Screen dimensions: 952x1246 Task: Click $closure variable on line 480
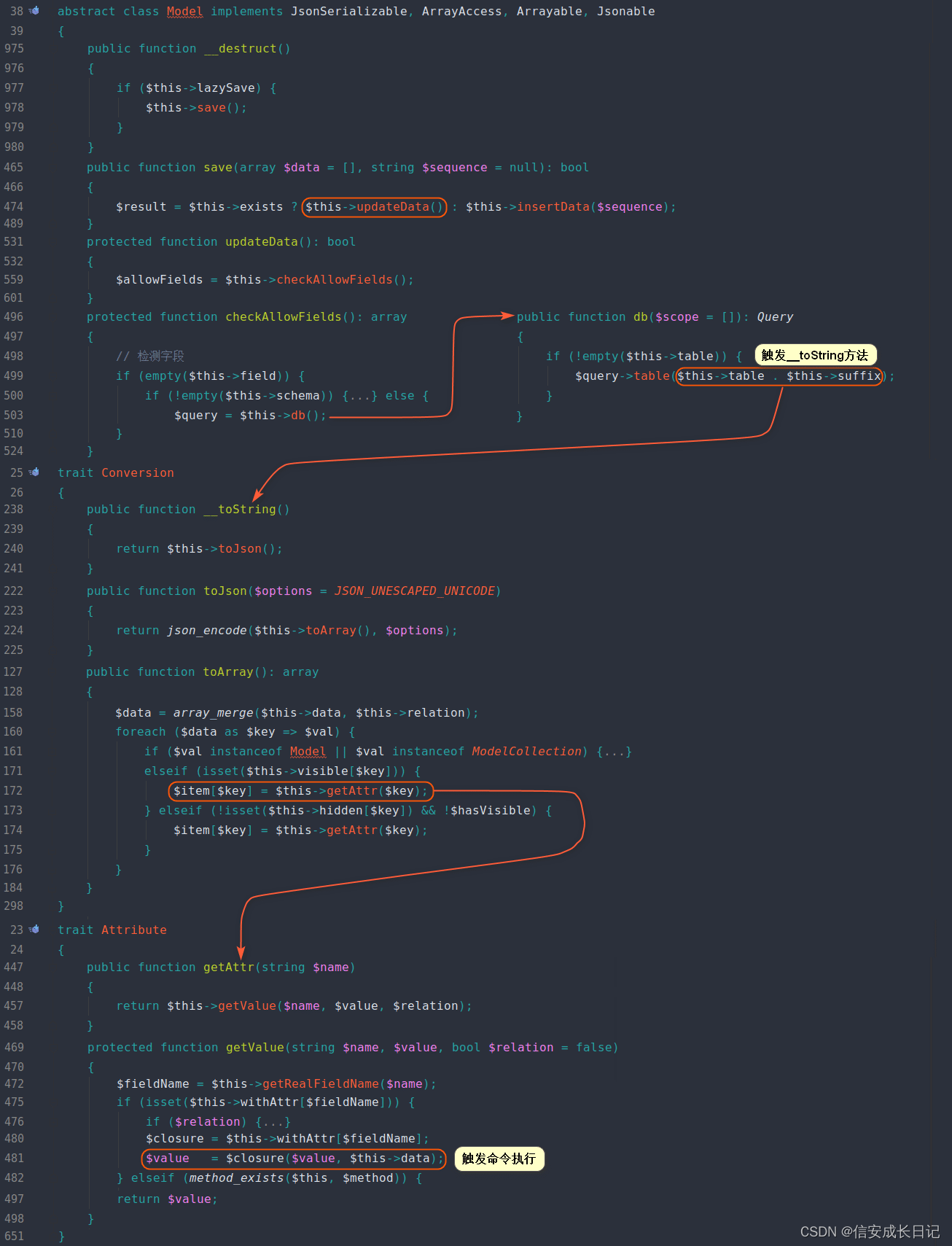(175, 1139)
